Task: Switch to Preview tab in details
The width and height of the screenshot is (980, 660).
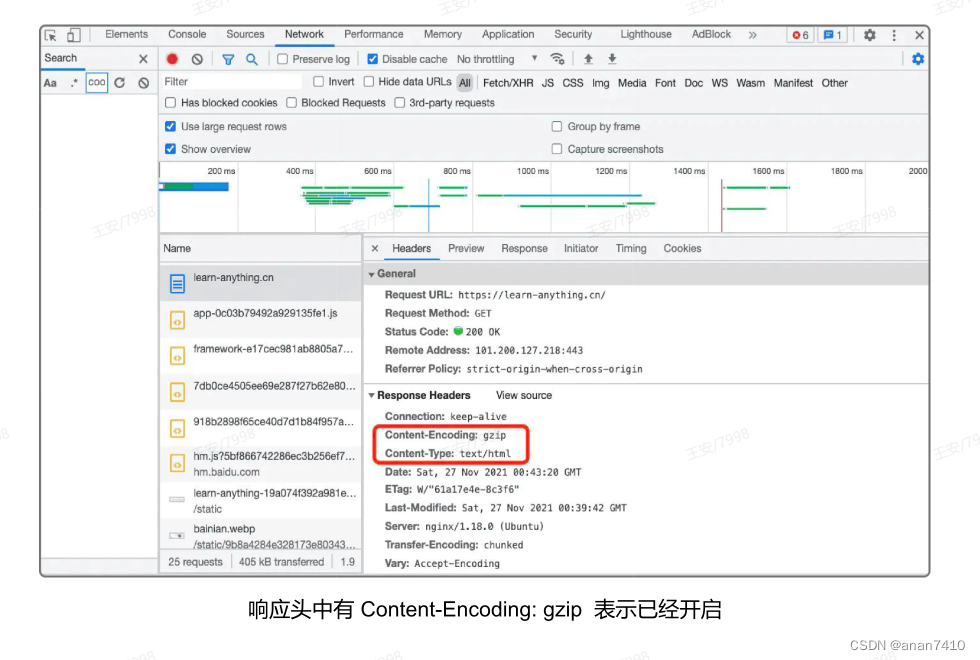Action: 466,248
